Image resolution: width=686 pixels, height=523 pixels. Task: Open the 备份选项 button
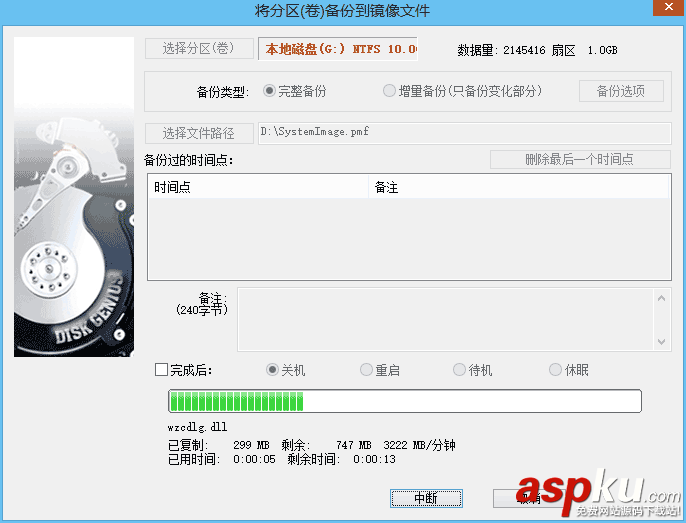pyautogui.click(x=621, y=91)
